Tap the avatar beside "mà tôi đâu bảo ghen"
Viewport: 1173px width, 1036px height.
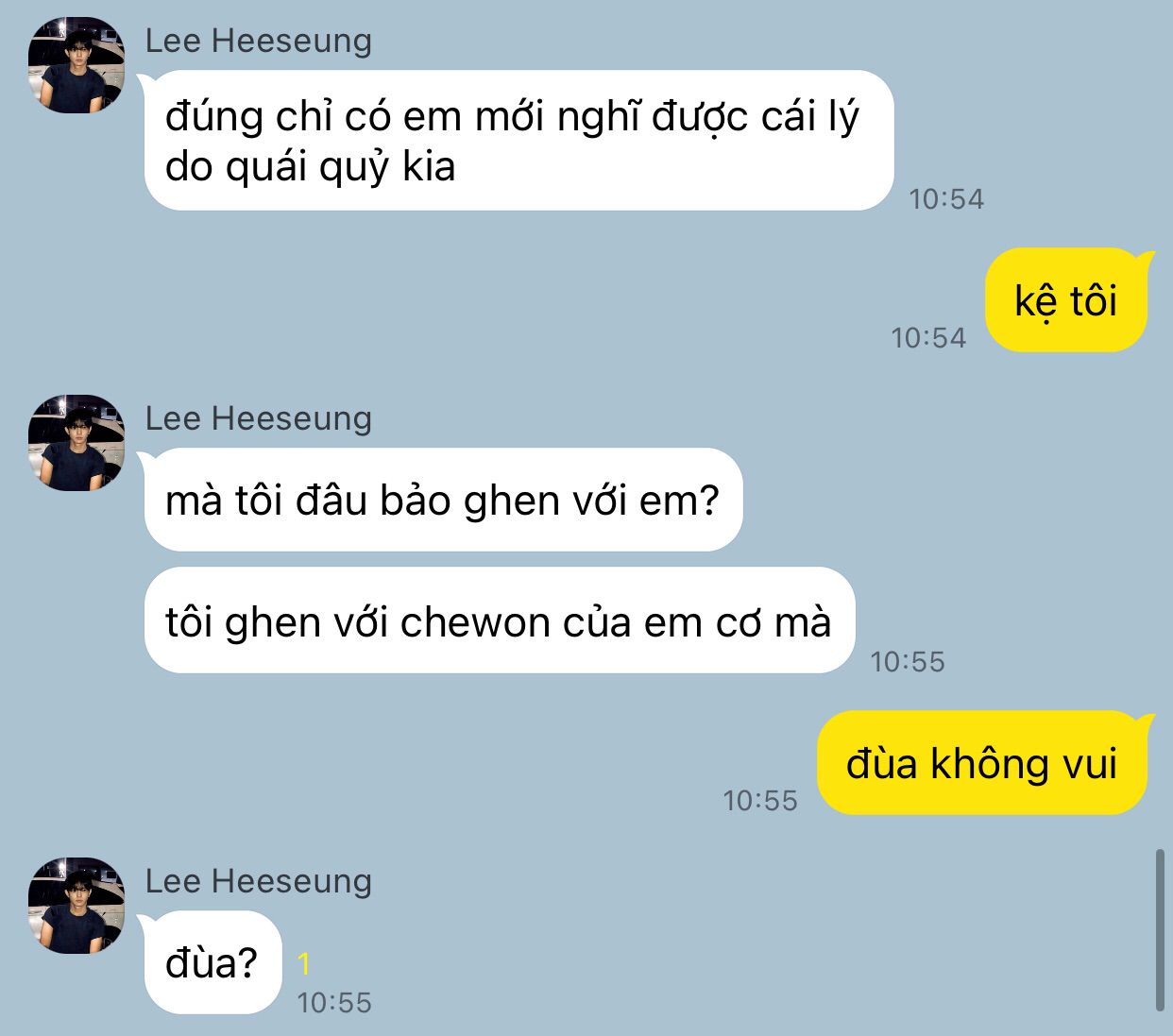click(76, 443)
